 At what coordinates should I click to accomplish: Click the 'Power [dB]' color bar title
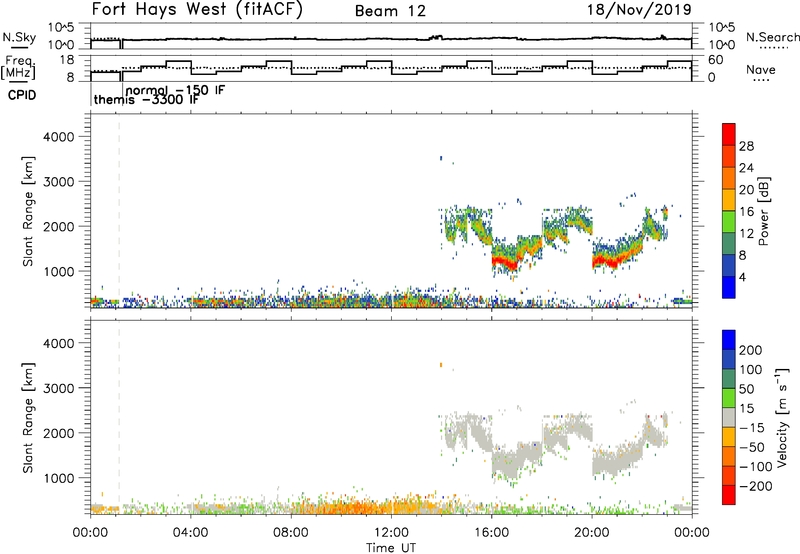click(764, 211)
